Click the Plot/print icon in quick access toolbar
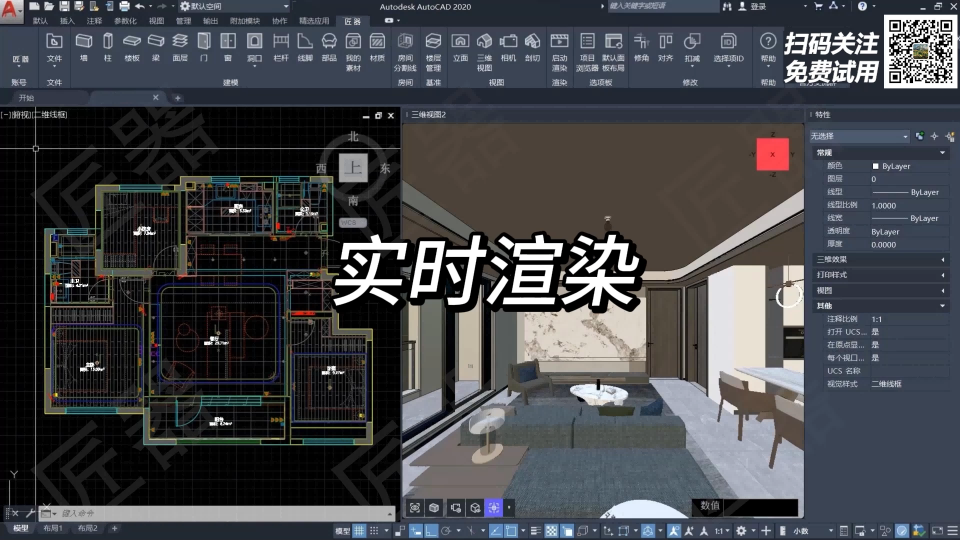 (124, 6)
